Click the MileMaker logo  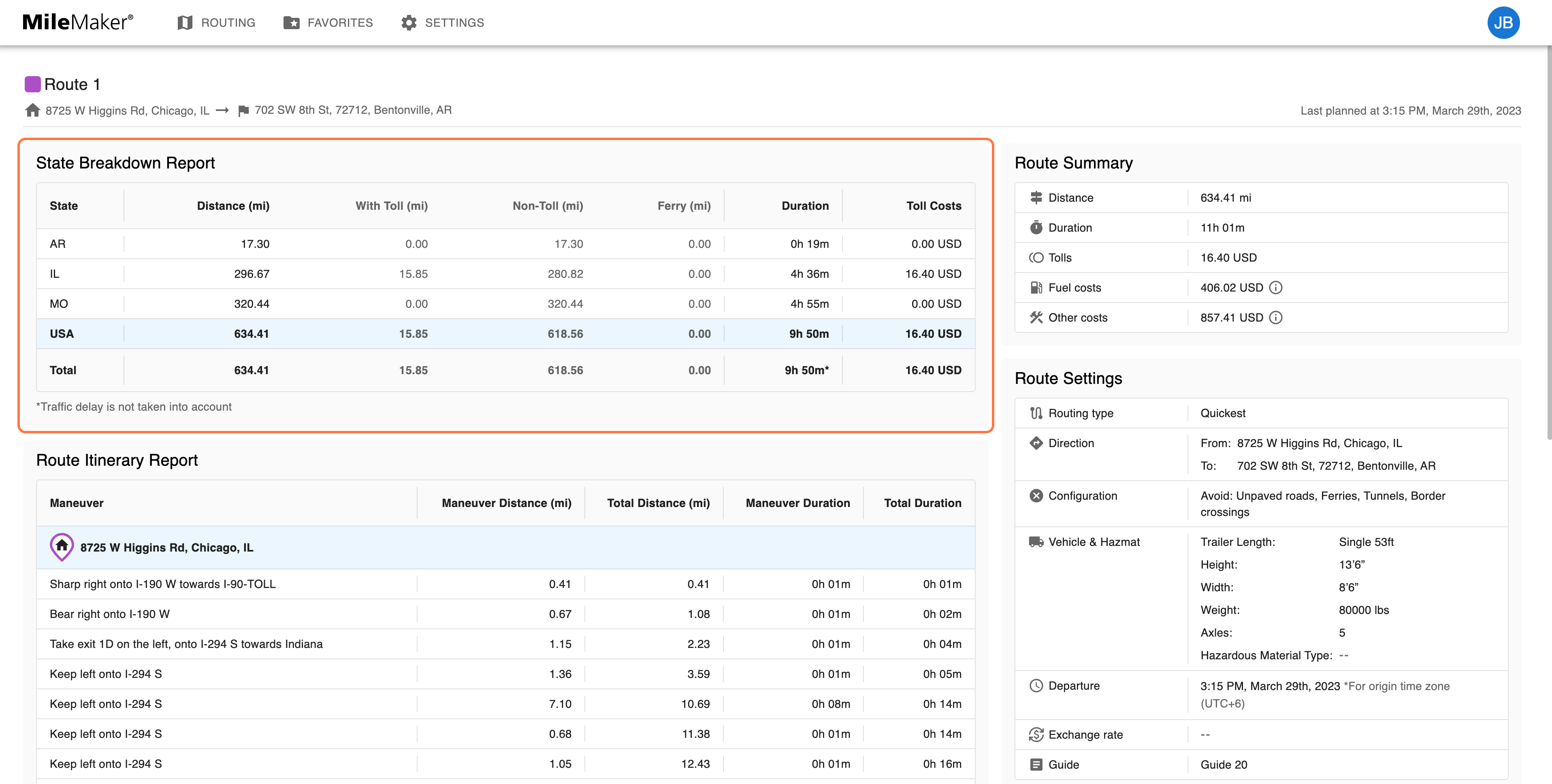(78, 22)
